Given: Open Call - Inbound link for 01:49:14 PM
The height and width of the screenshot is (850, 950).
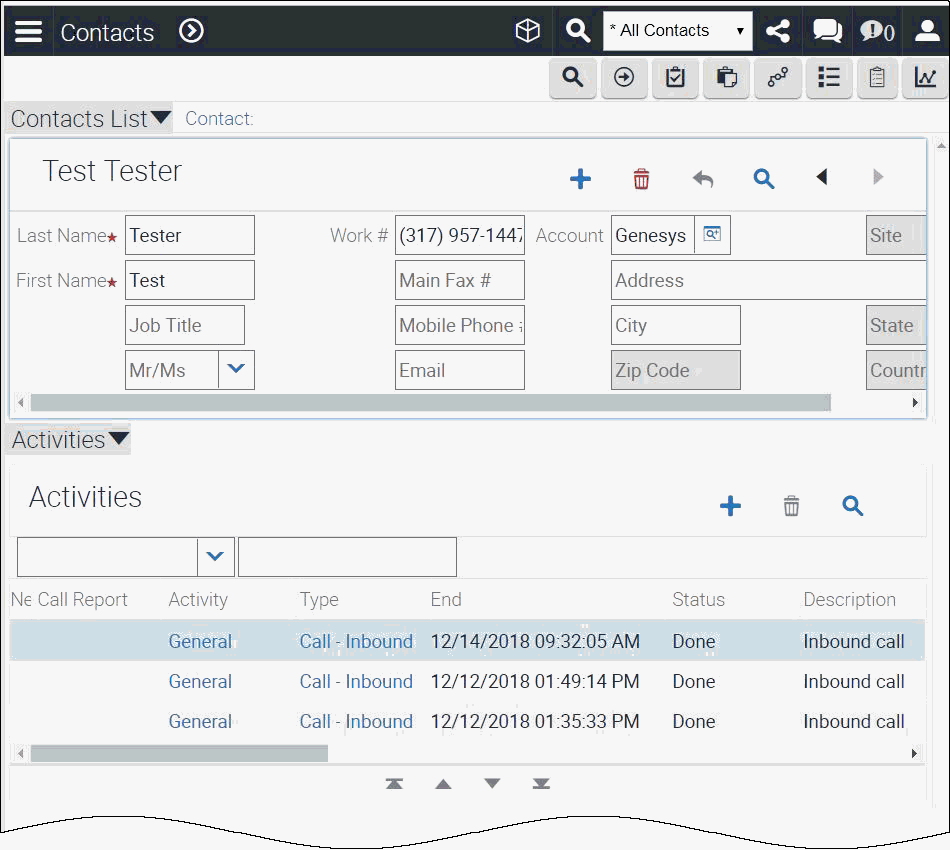Looking at the screenshot, I should pos(356,681).
